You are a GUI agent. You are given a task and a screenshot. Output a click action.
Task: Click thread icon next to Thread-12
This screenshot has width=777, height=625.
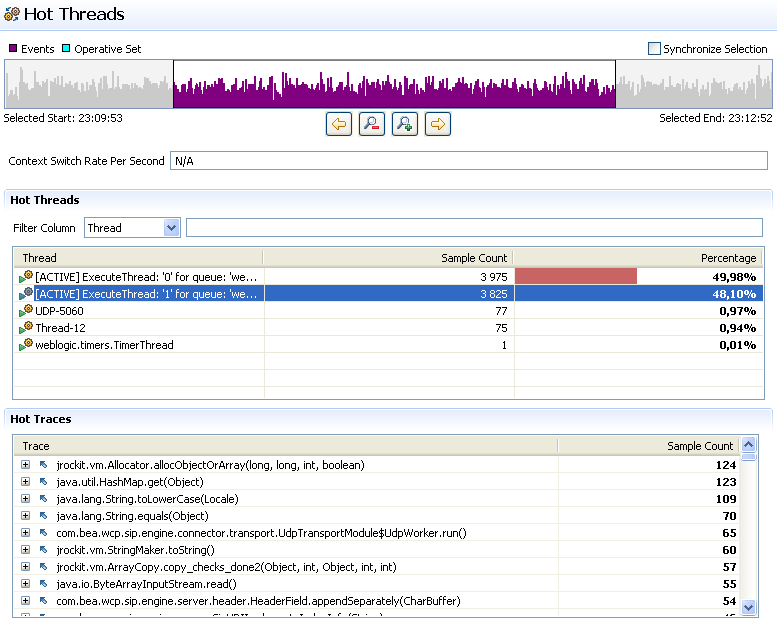[x=26, y=328]
